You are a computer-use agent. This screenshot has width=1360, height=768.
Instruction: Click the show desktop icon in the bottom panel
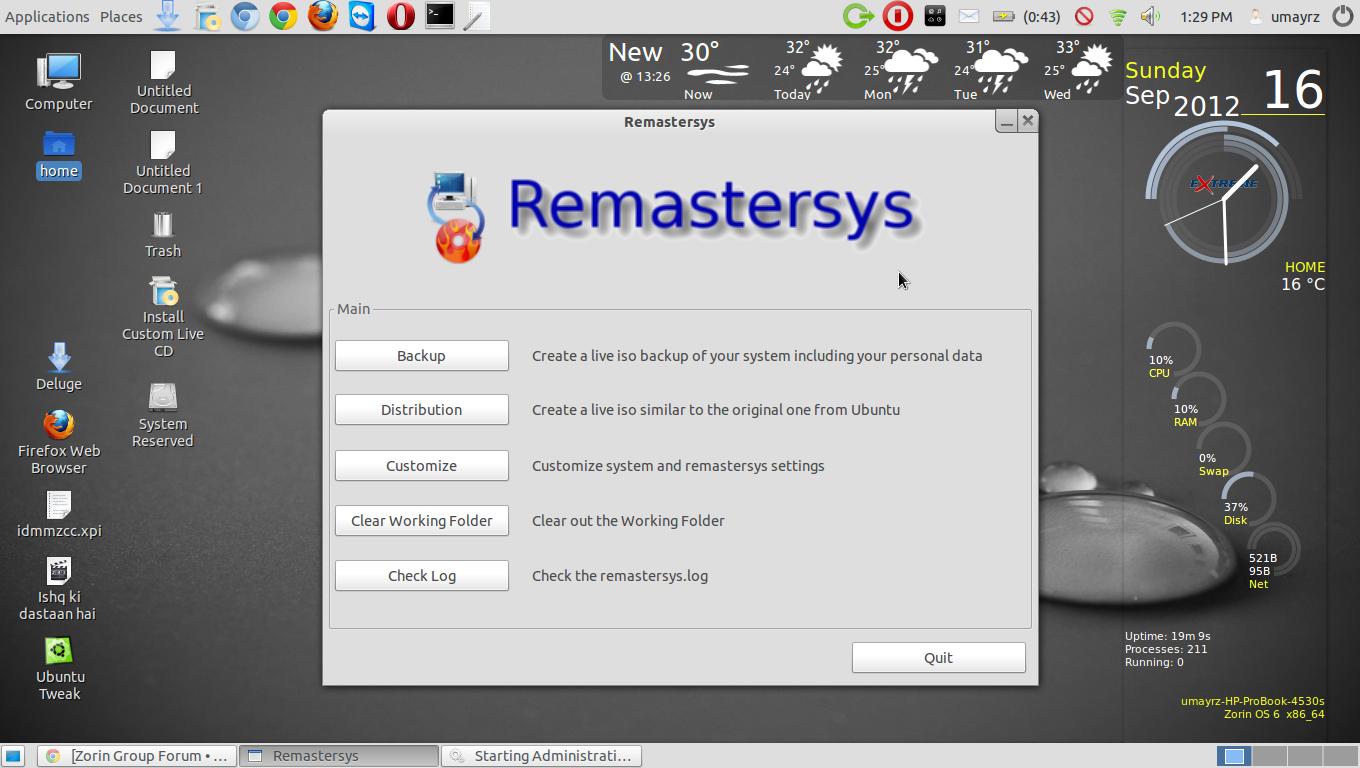tap(13, 756)
